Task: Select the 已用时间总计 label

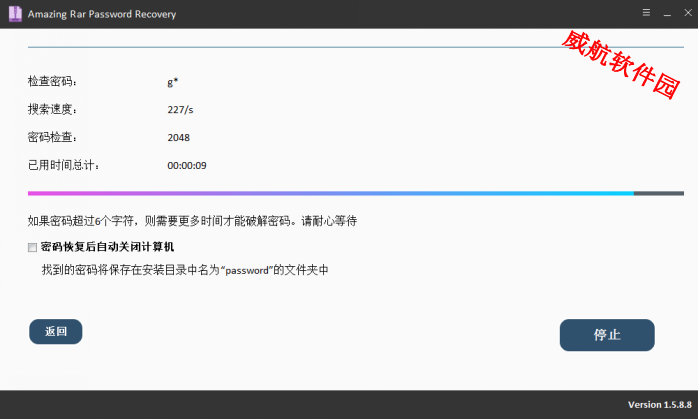Action: 63,165
